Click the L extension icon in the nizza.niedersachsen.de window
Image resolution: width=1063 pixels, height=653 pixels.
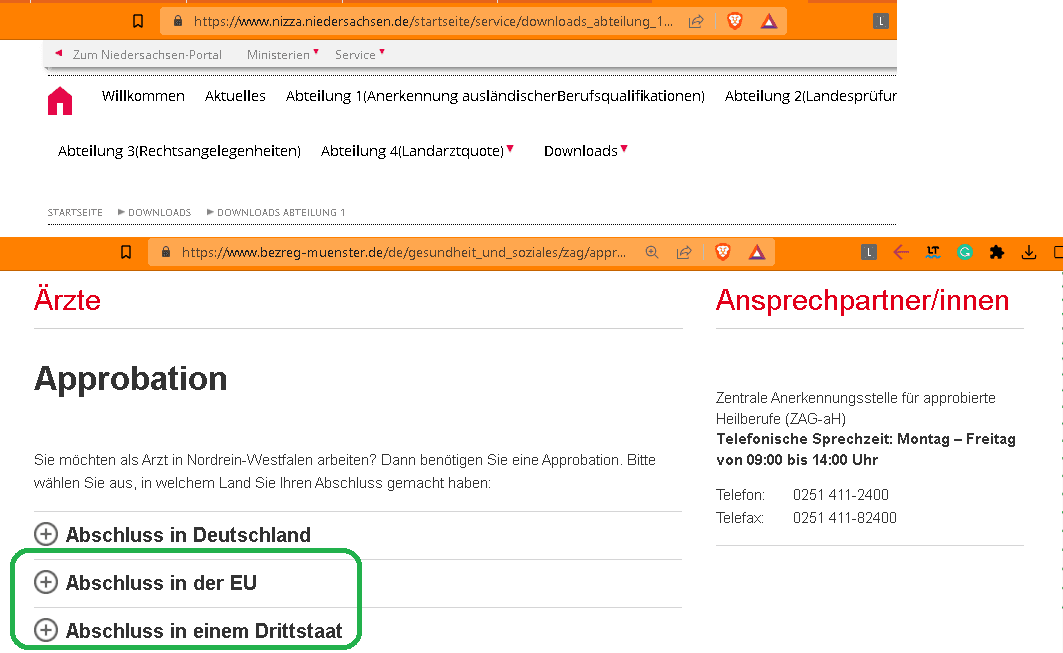point(880,21)
